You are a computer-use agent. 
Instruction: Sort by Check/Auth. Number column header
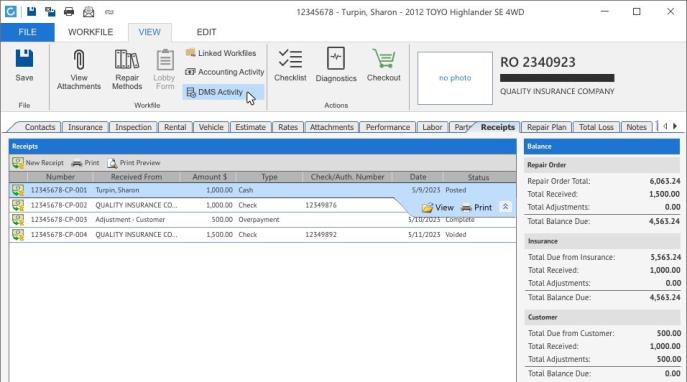coord(347,177)
